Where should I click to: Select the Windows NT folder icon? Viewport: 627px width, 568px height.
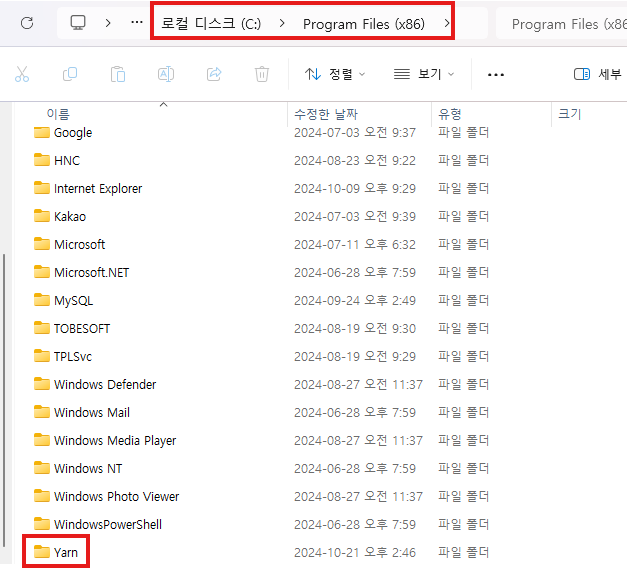(x=42, y=468)
